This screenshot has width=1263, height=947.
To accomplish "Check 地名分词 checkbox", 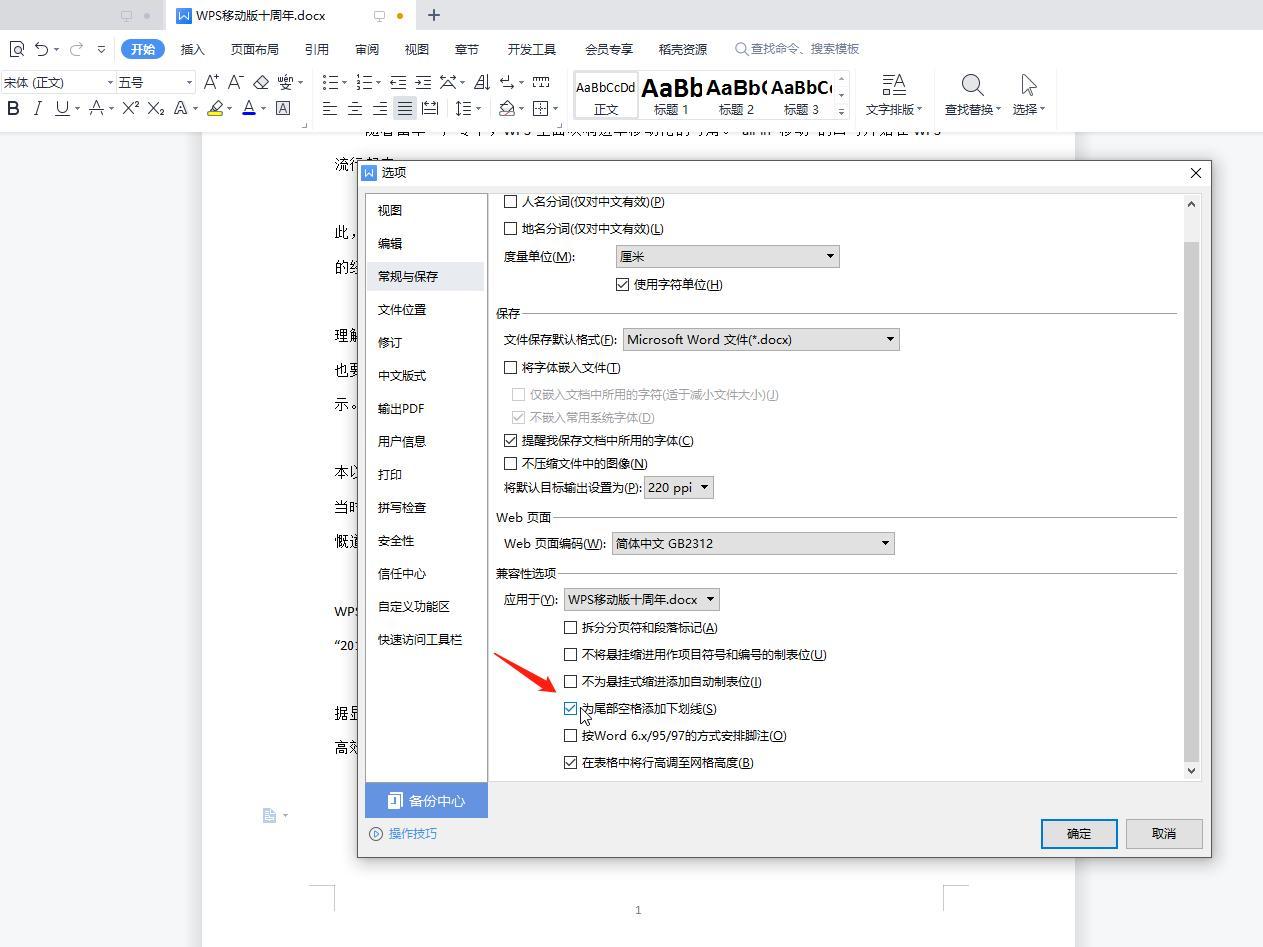I will point(510,228).
